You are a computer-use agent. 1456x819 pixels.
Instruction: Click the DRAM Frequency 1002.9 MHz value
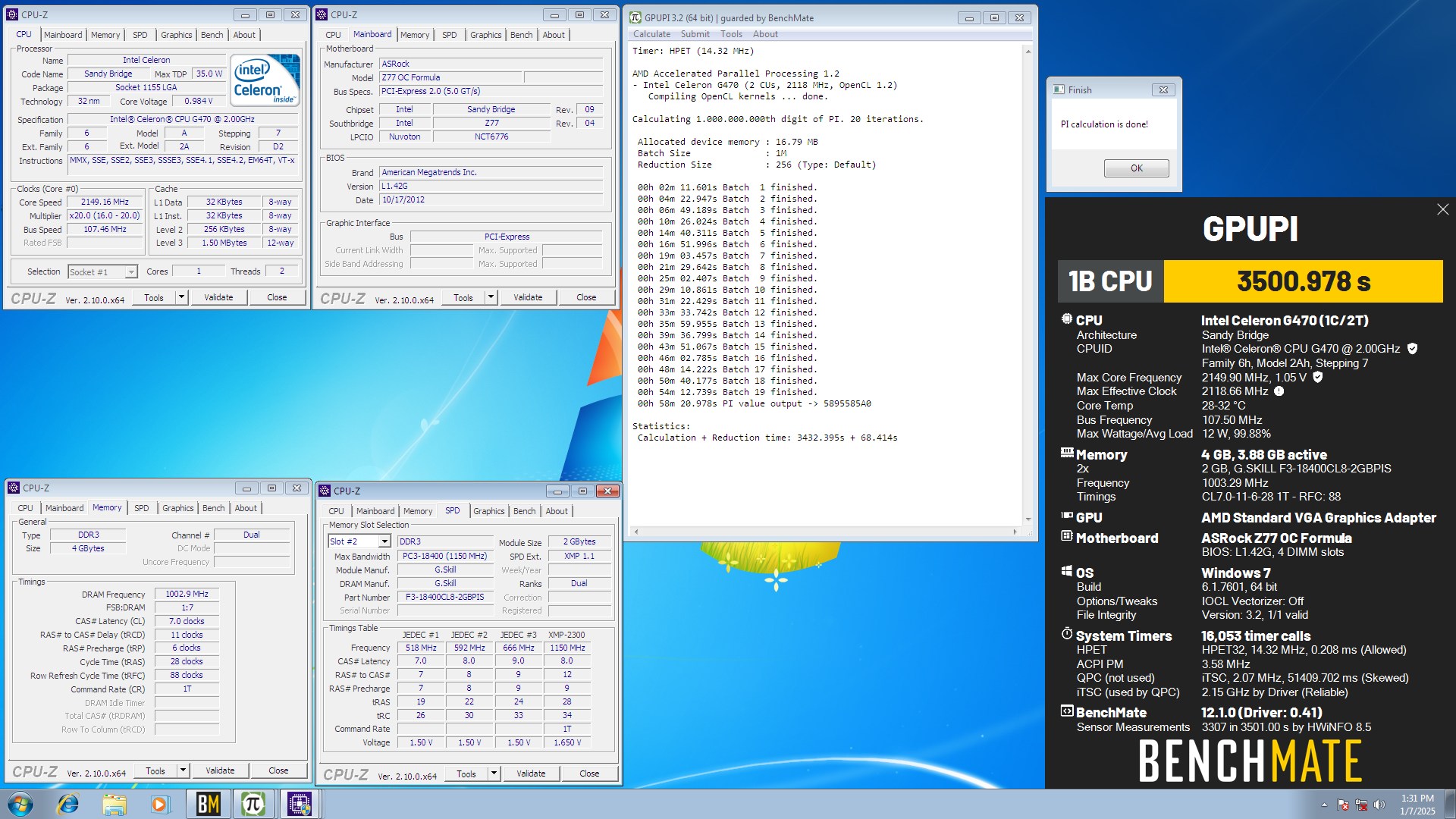pyautogui.click(x=187, y=594)
